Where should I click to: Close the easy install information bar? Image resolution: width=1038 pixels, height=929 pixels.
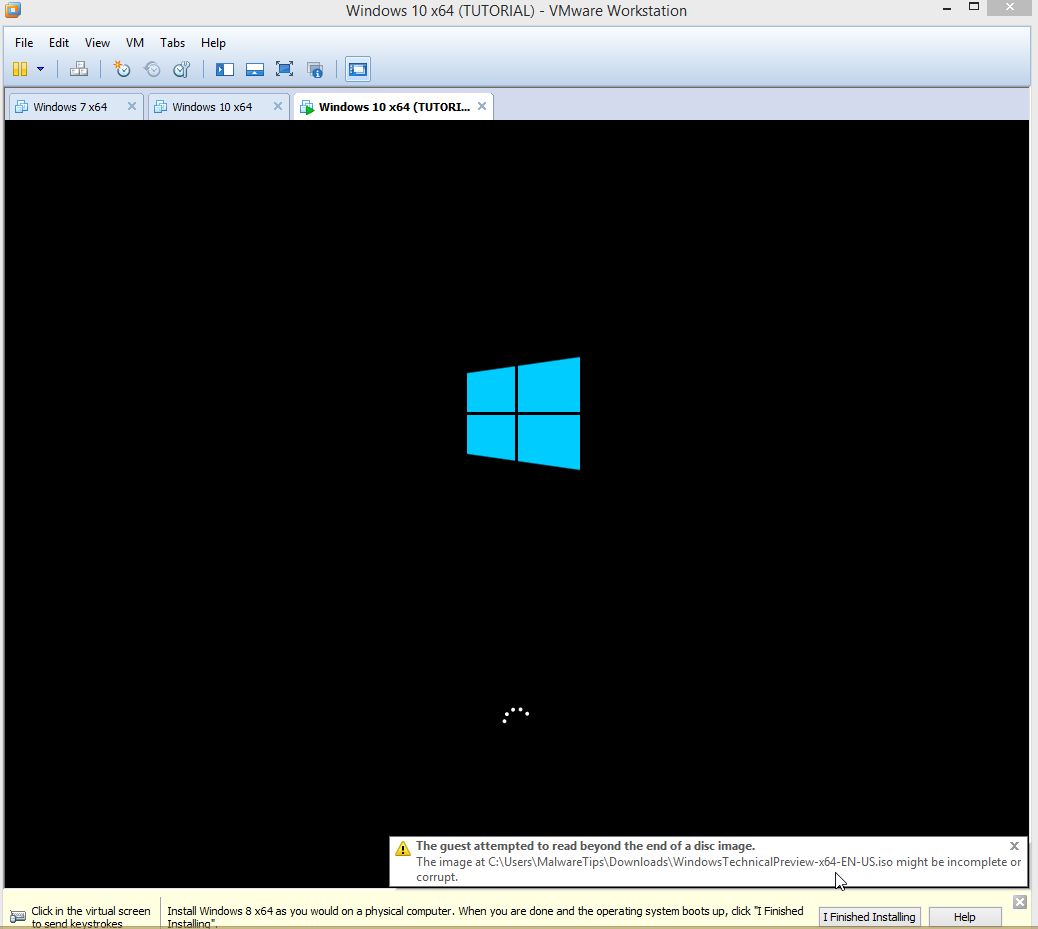pyautogui.click(x=1019, y=902)
